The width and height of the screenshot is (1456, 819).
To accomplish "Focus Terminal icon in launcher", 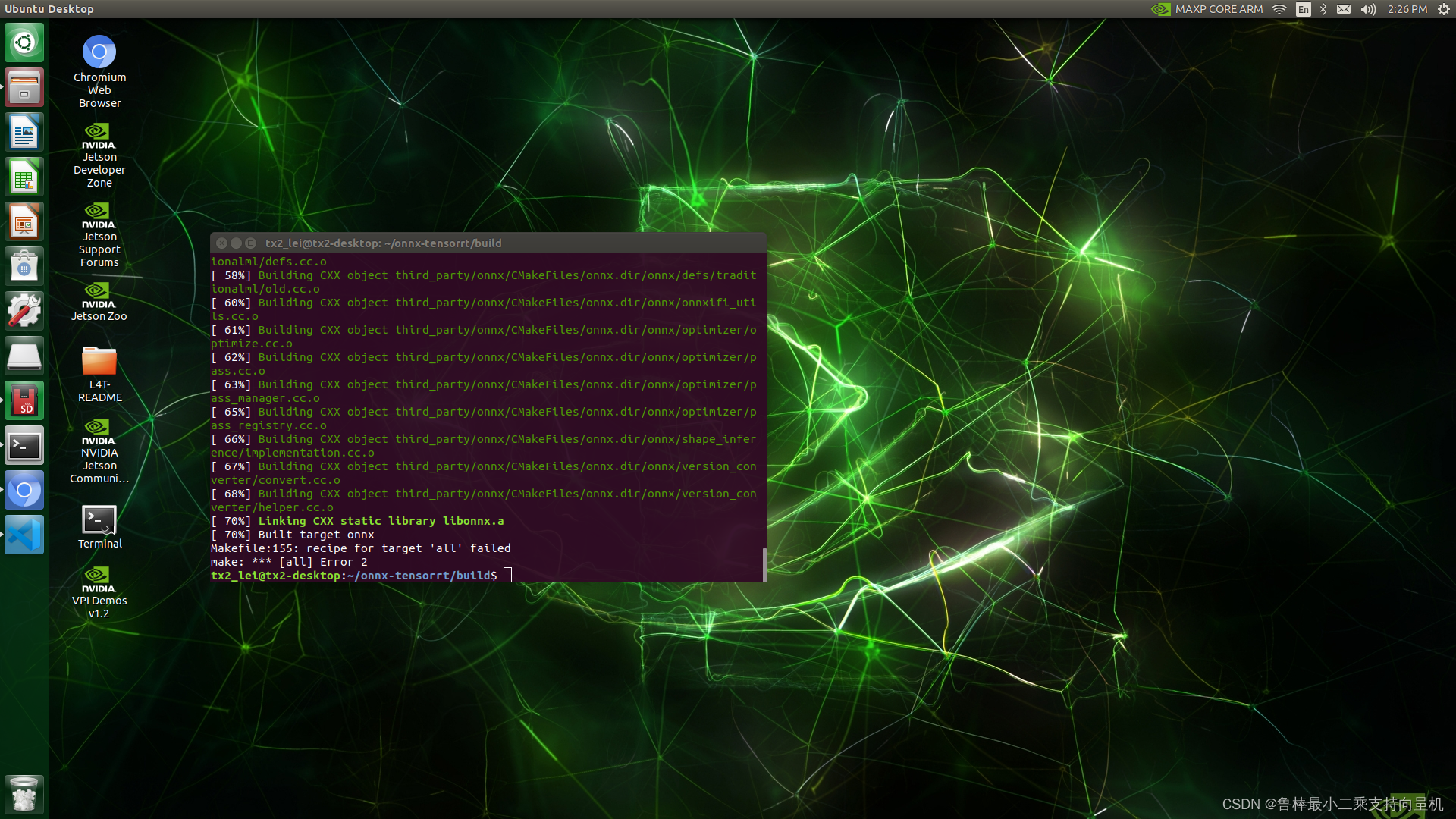I will [24, 446].
